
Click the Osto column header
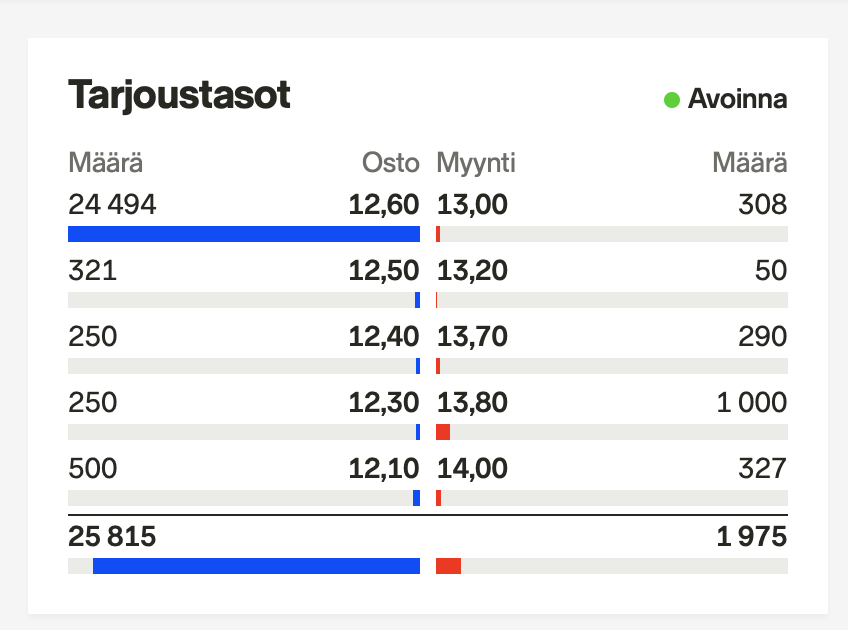390,163
